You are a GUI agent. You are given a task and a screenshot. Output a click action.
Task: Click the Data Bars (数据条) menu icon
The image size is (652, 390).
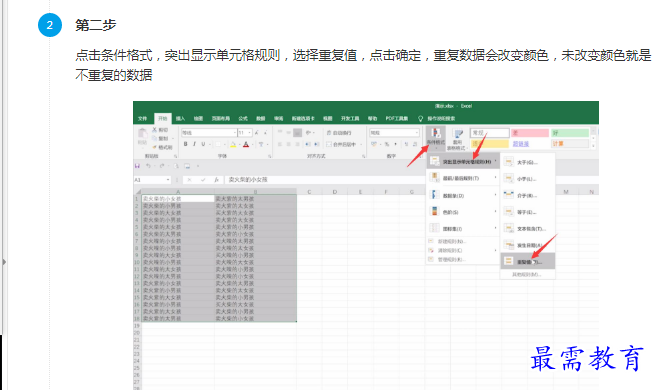[434, 195]
